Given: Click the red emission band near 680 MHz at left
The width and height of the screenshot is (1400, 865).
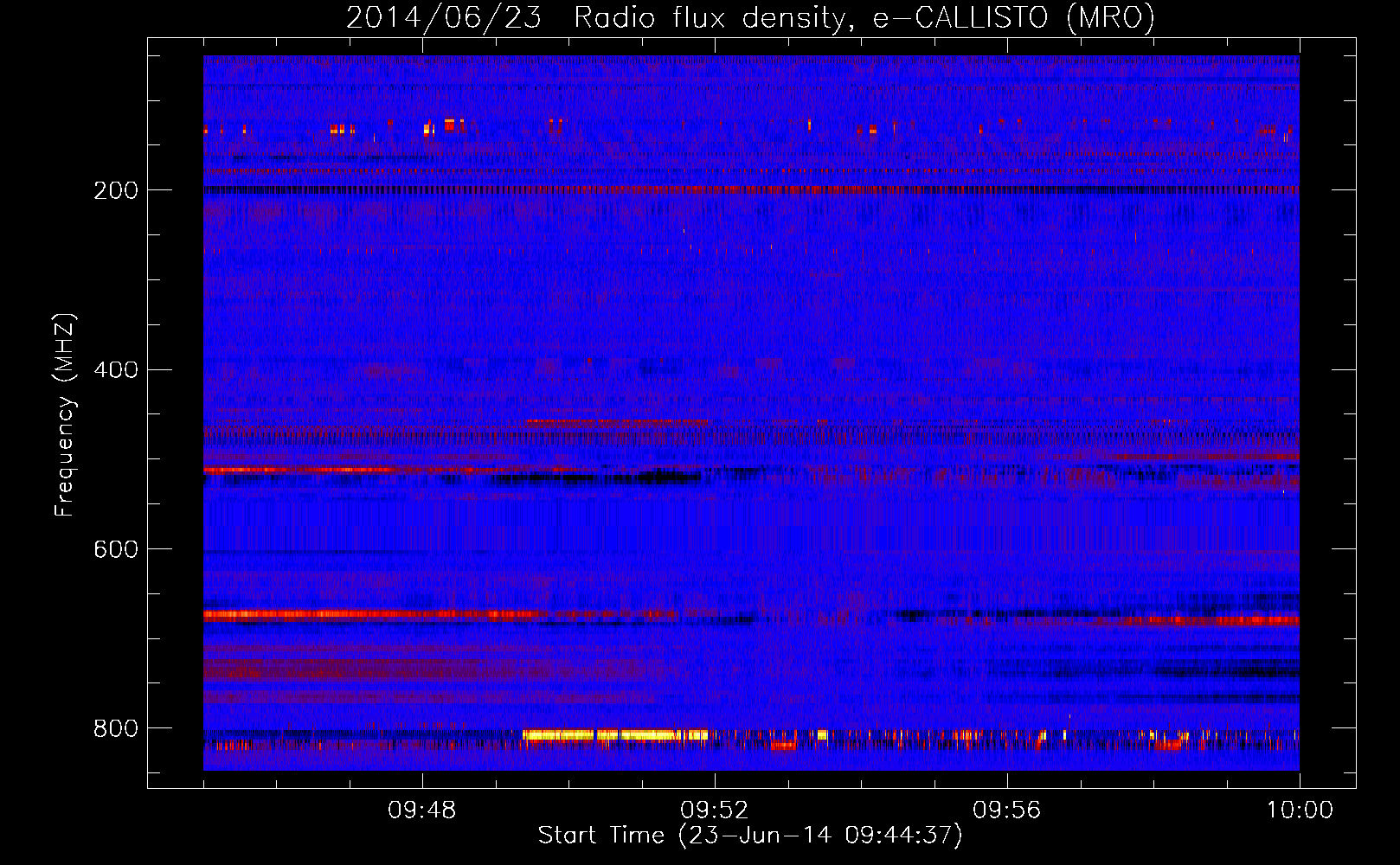Looking at the screenshot, I should pos(372,615).
